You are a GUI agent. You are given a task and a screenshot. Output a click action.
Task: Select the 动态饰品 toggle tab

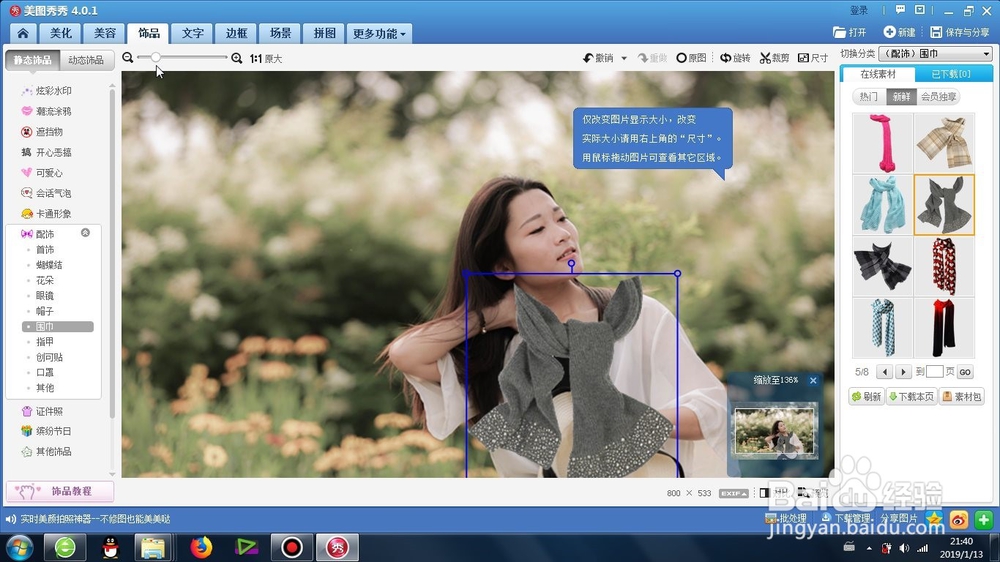(x=86, y=60)
